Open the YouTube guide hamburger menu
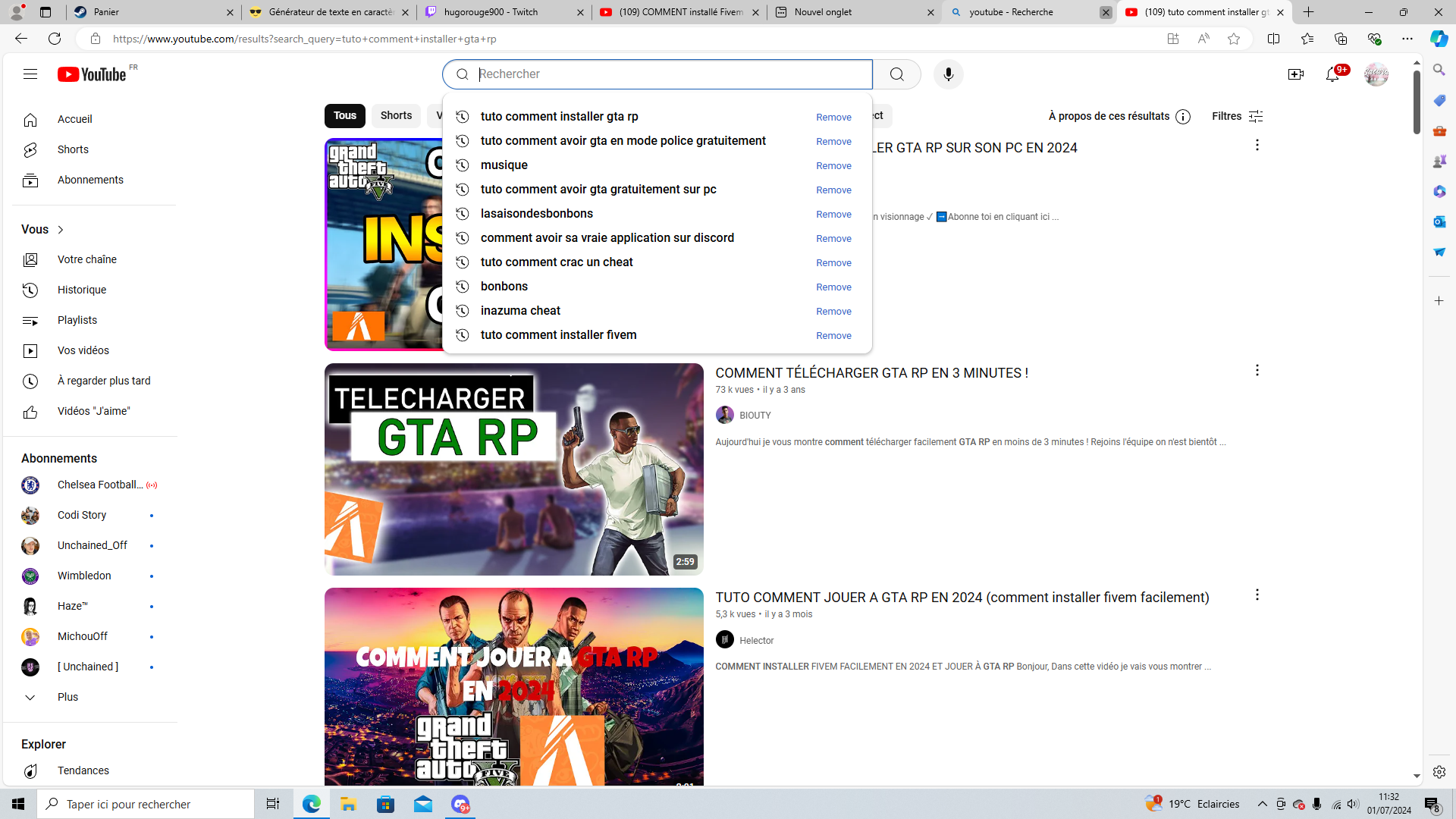This screenshot has width=1456, height=819. (30, 74)
